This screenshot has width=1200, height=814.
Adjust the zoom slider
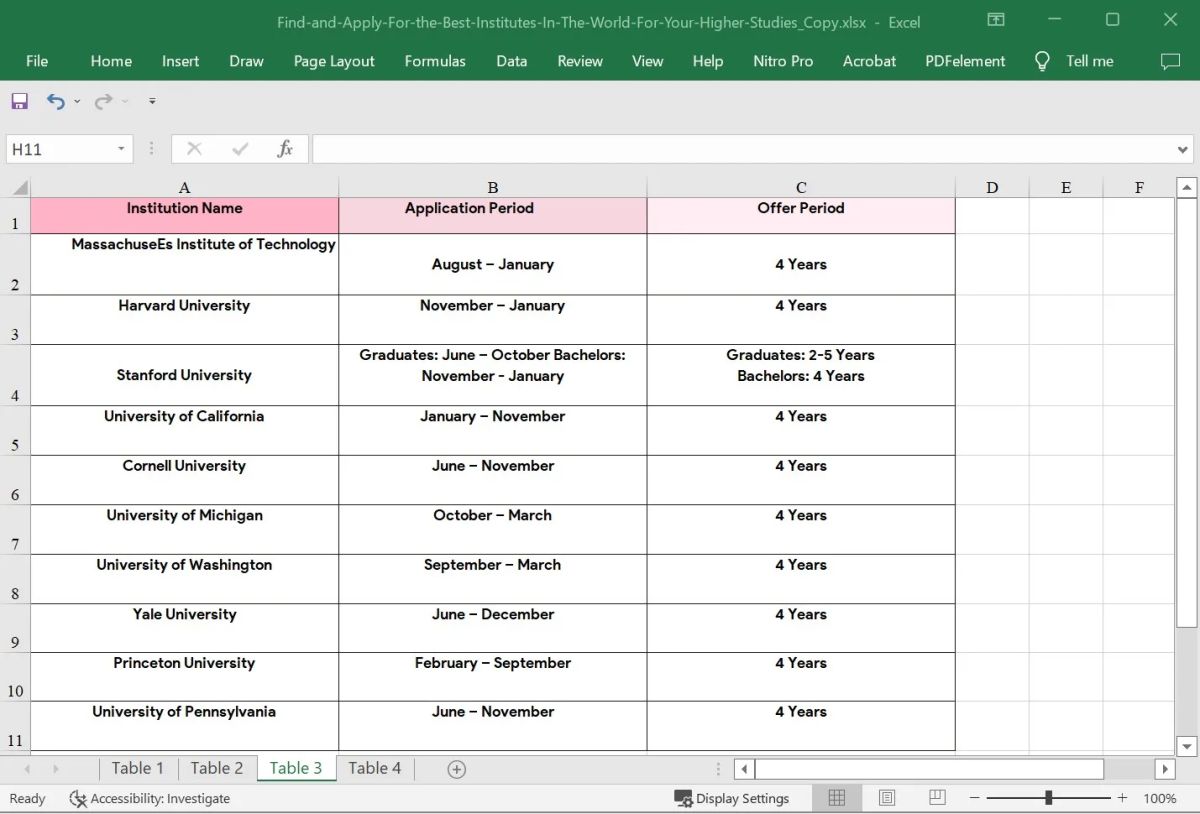pyautogui.click(x=1048, y=797)
